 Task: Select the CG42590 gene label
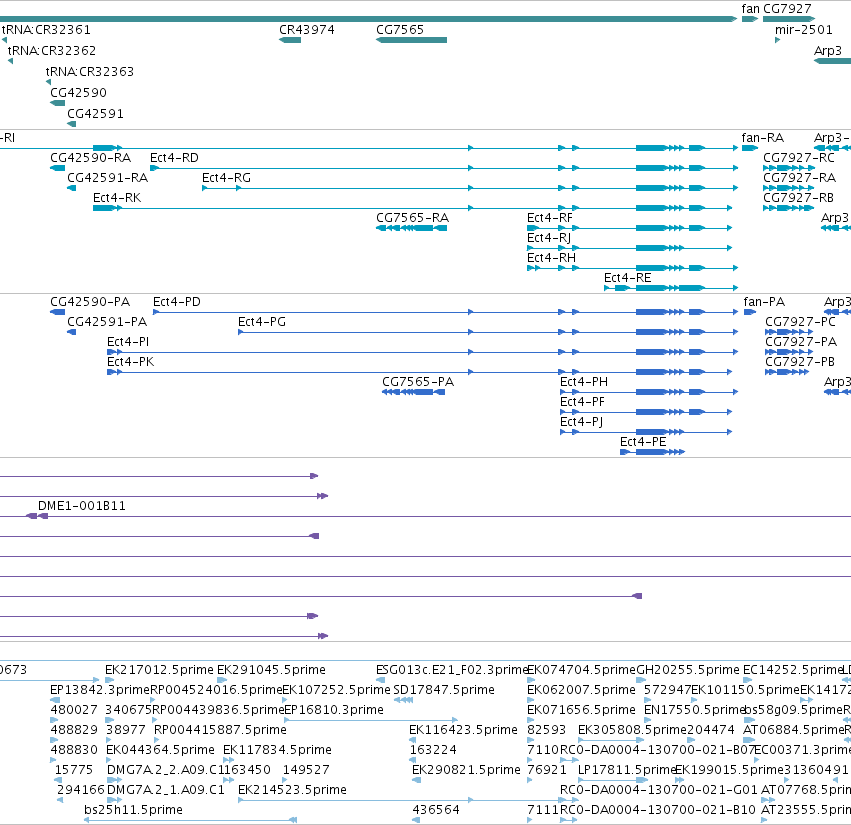(79, 93)
